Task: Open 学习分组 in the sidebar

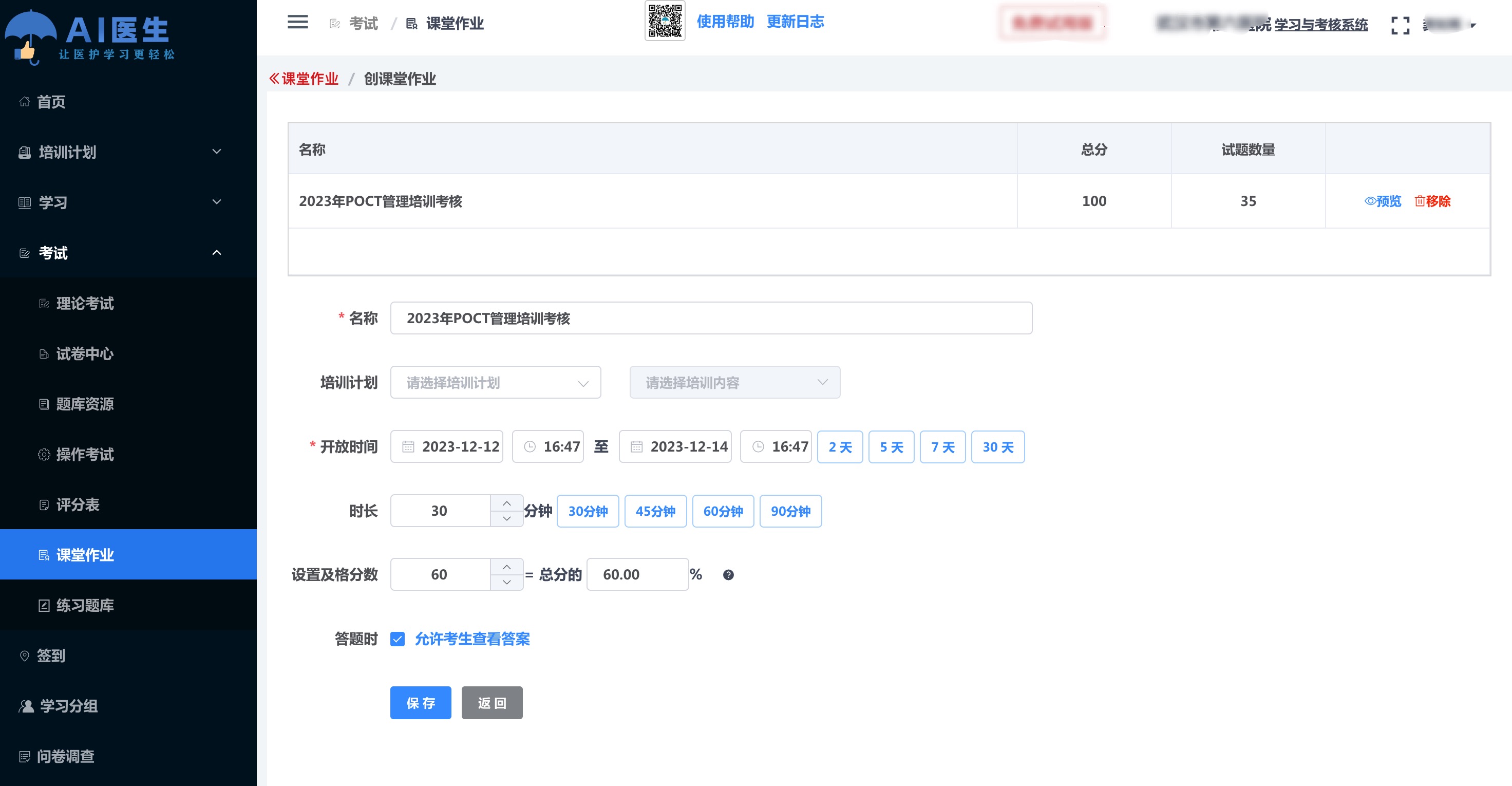Action: click(128, 706)
